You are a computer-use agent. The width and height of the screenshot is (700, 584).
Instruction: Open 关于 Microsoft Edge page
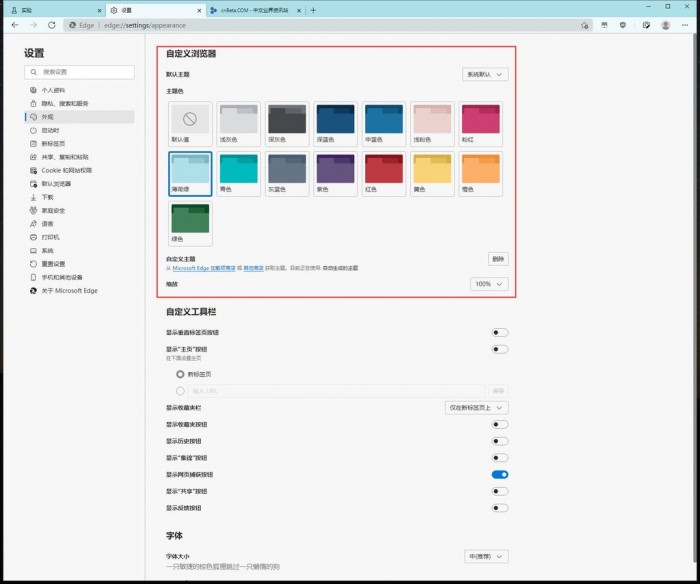point(69,290)
